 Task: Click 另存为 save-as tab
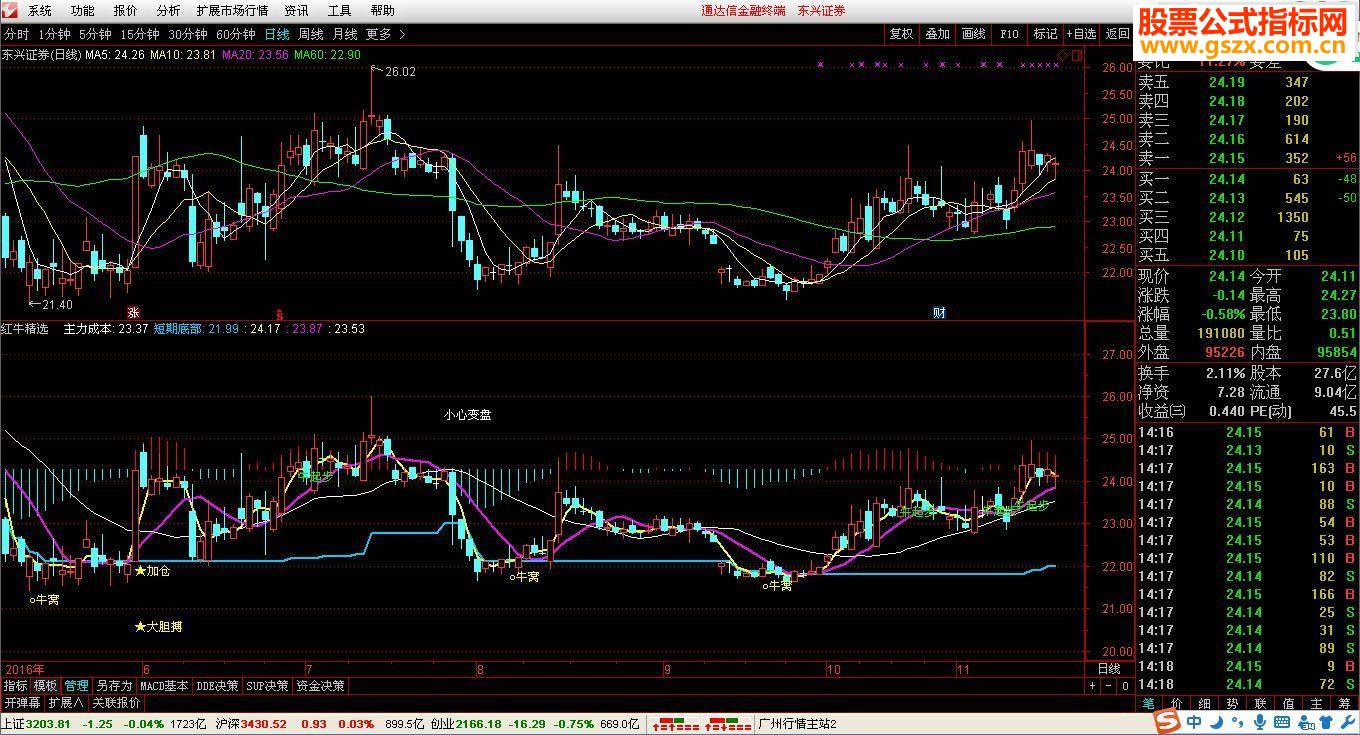pyautogui.click(x=113, y=686)
